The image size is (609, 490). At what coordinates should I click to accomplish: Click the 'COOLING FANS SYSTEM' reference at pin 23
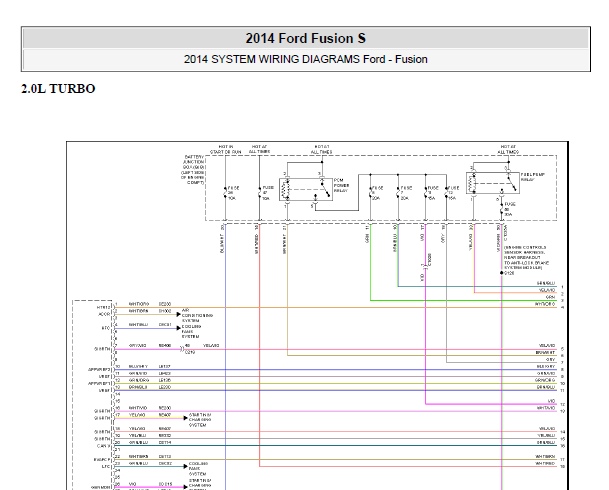click(x=198, y=469)
